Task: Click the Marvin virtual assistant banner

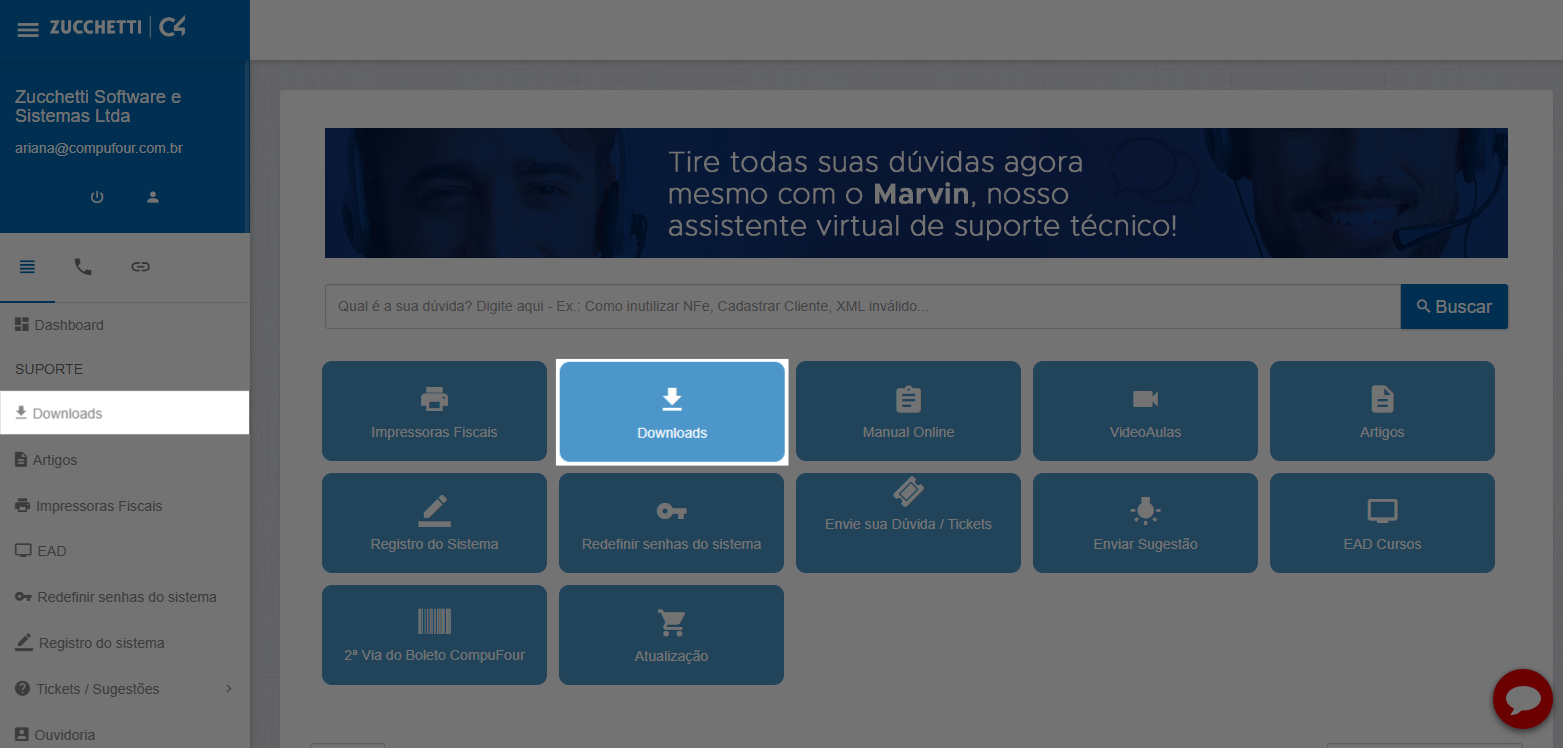Action: [916, 193]
